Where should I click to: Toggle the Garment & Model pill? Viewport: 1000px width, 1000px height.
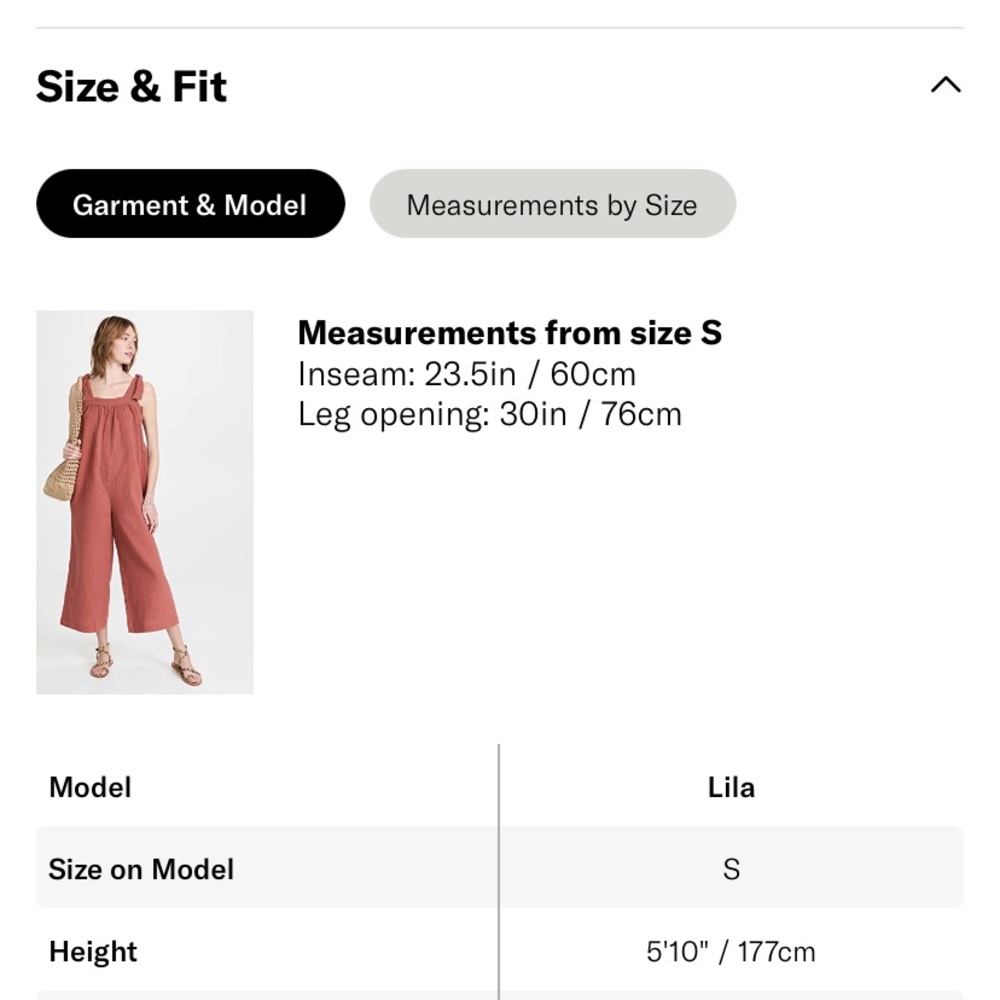(x=191, y=204)
